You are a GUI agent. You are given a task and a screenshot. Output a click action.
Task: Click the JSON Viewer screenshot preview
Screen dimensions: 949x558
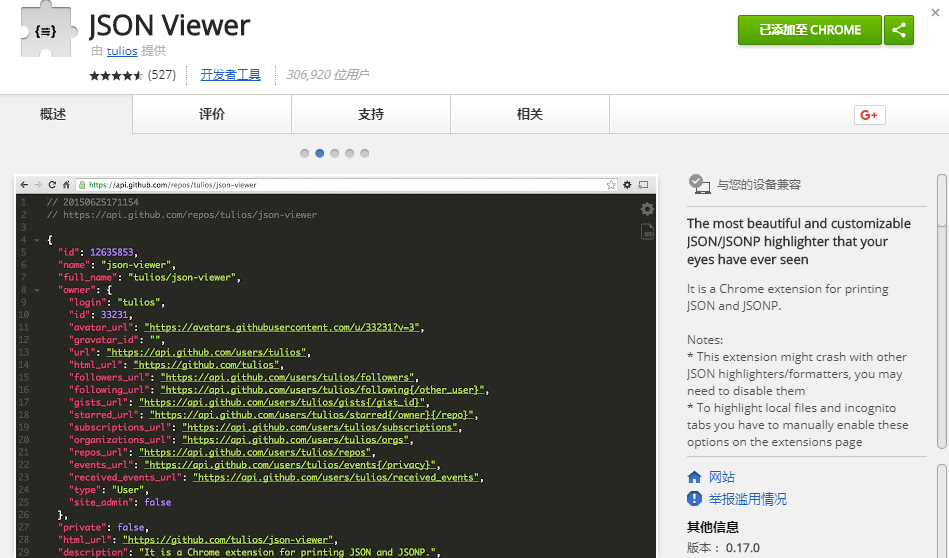click(x=336, y=366)
